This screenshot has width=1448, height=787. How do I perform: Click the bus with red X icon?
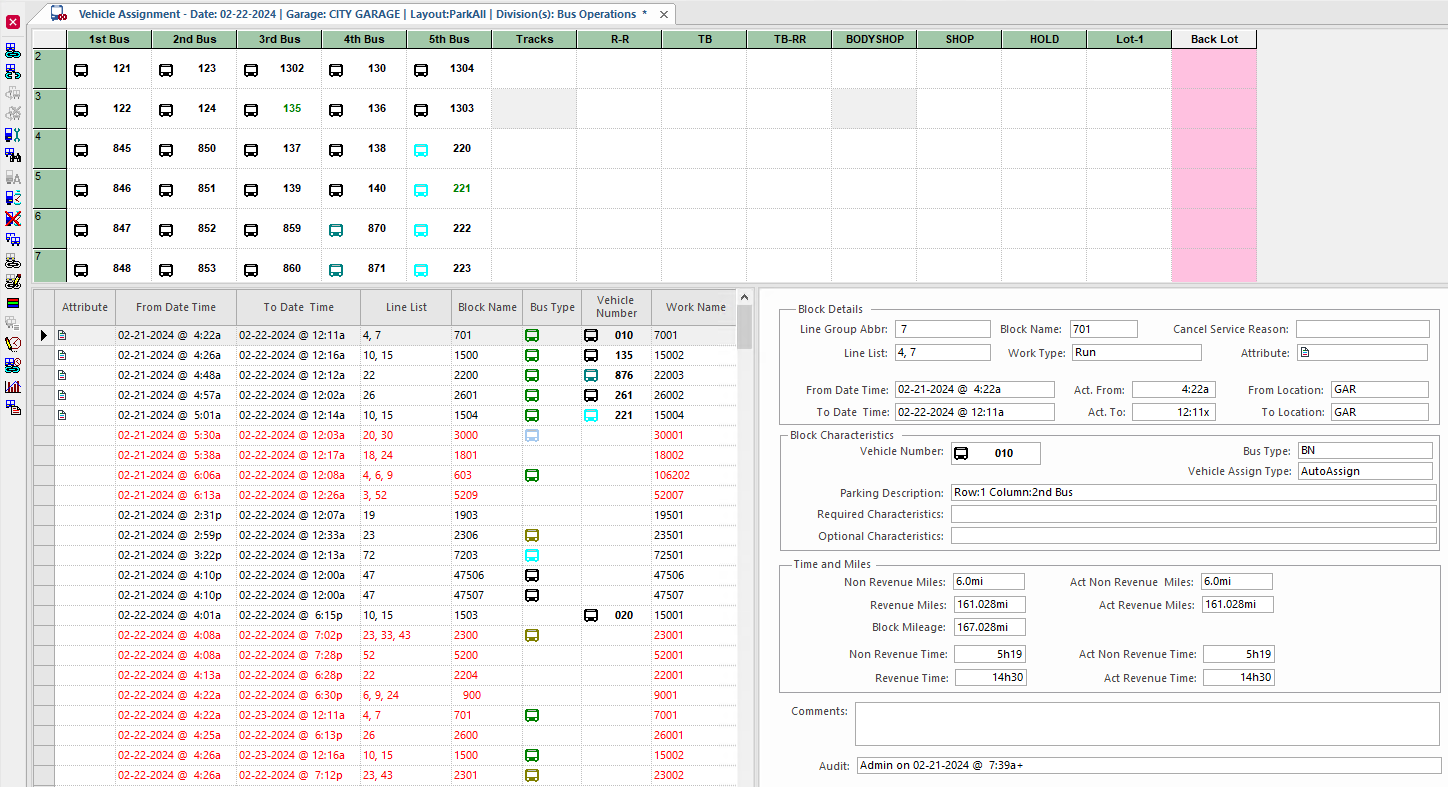(x=13, y=218)
